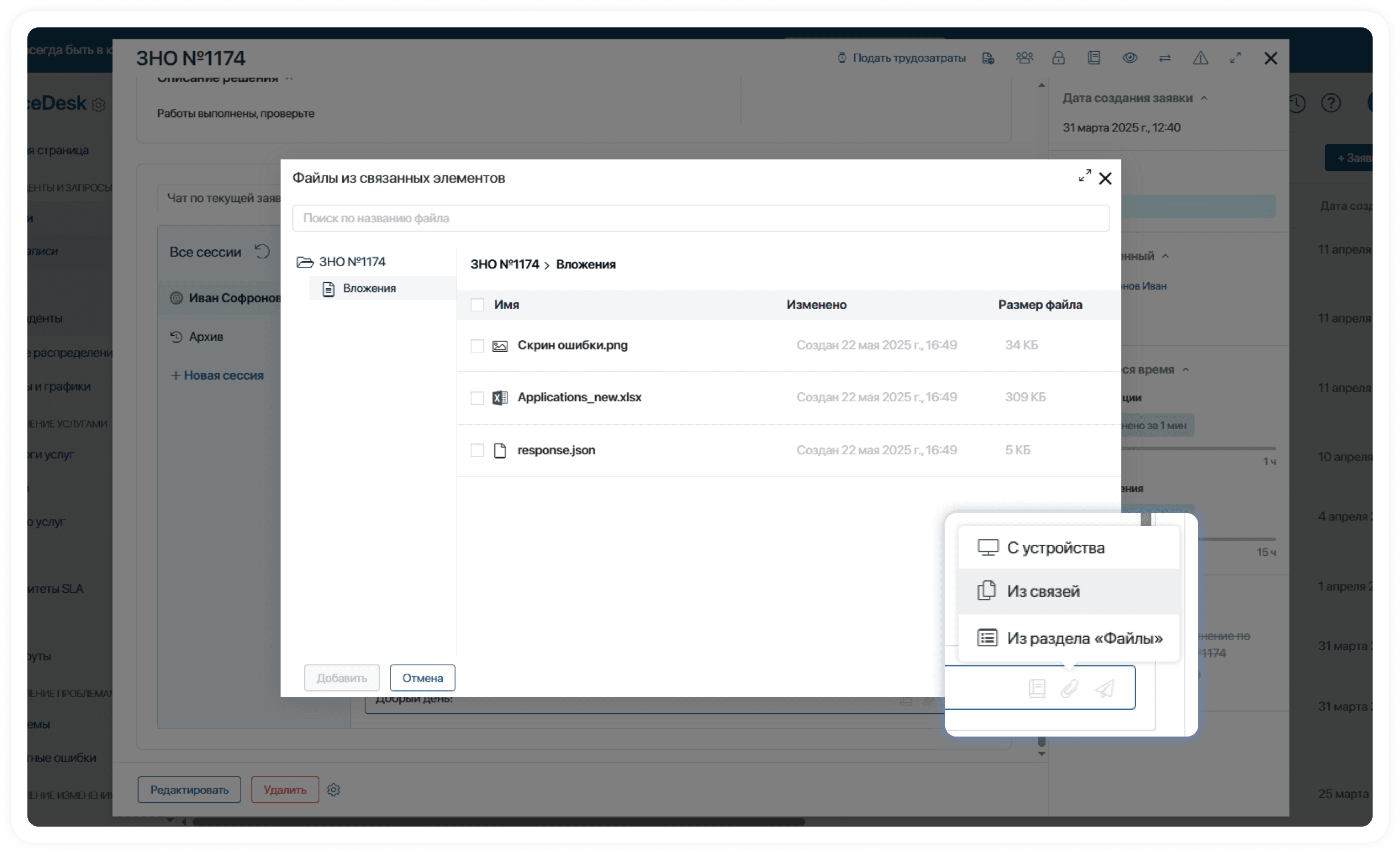
Task: Tick the response.json file checkbox
Action: pos(477,450)
